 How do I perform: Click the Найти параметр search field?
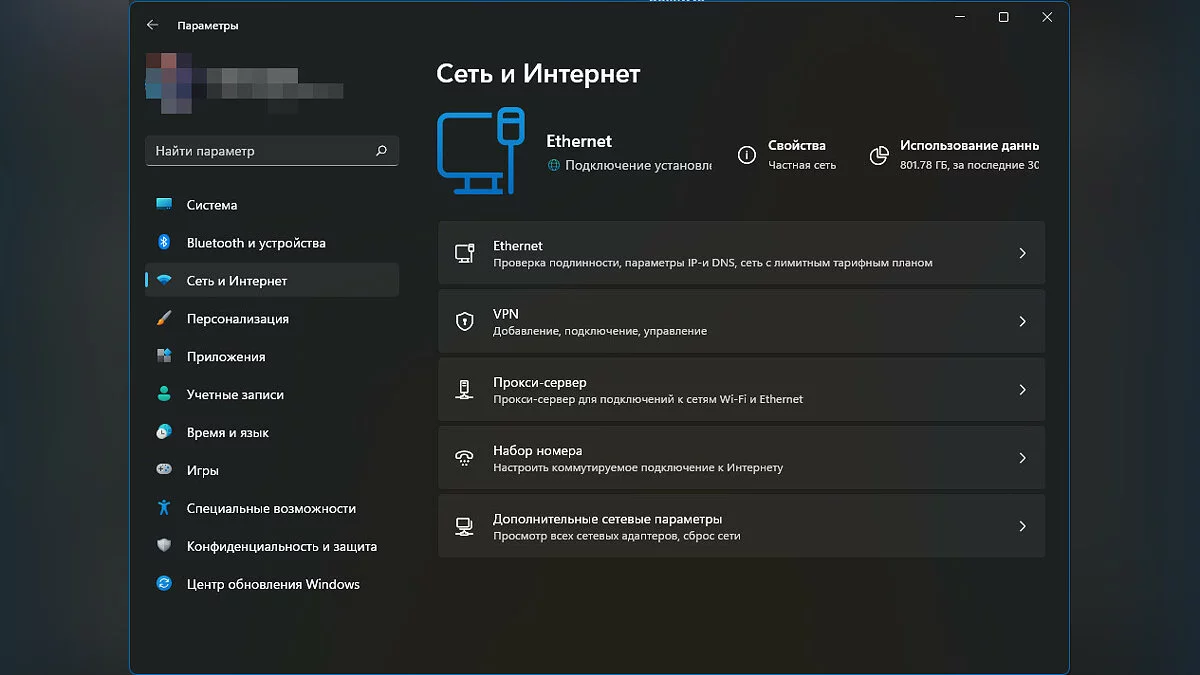pyautogui.click(x=272, y=151)
